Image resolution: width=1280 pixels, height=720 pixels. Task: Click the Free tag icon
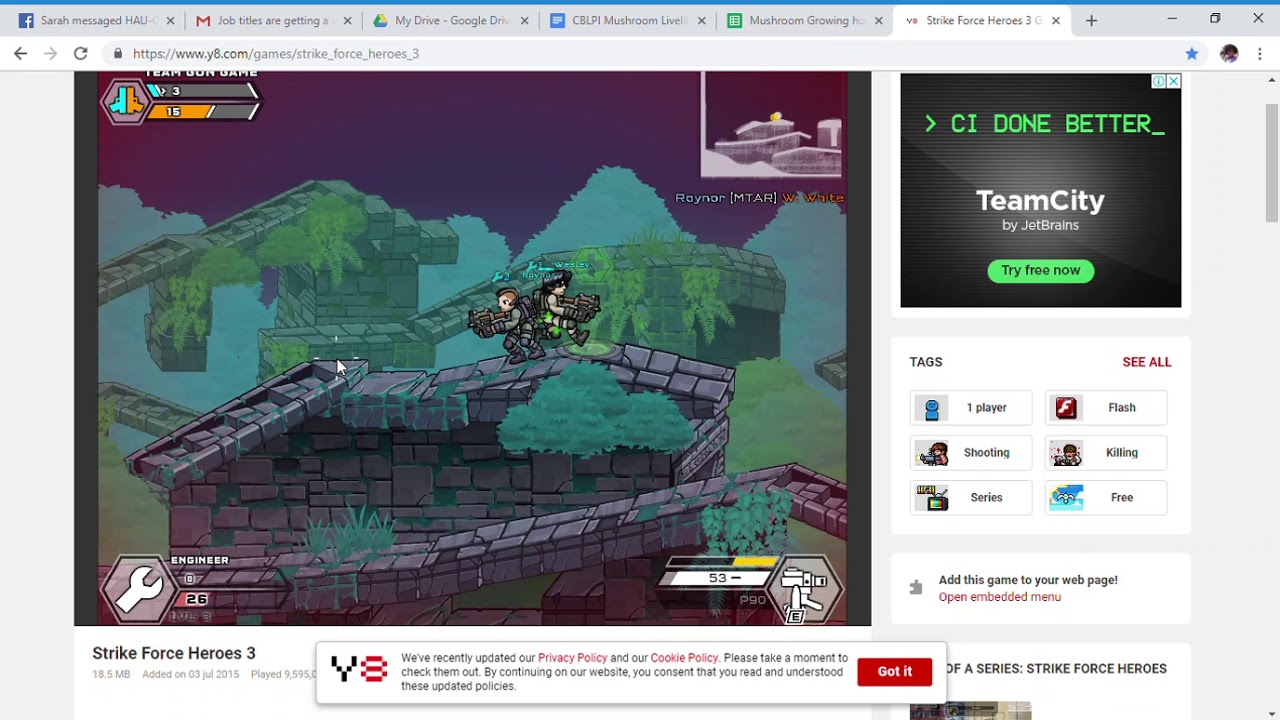[x=1066, y=498]
